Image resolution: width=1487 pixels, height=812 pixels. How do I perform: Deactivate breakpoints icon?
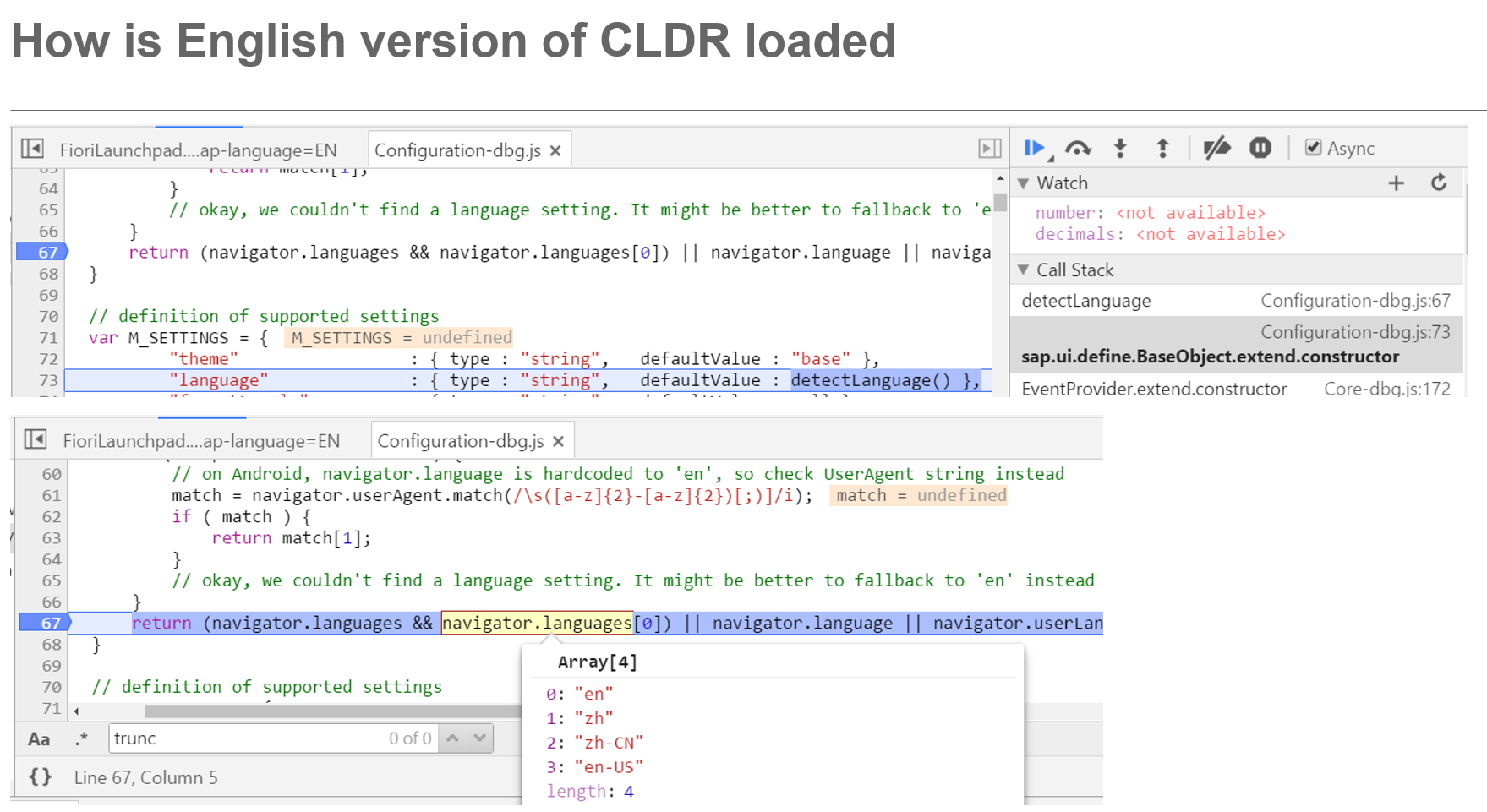(1216, 149)
